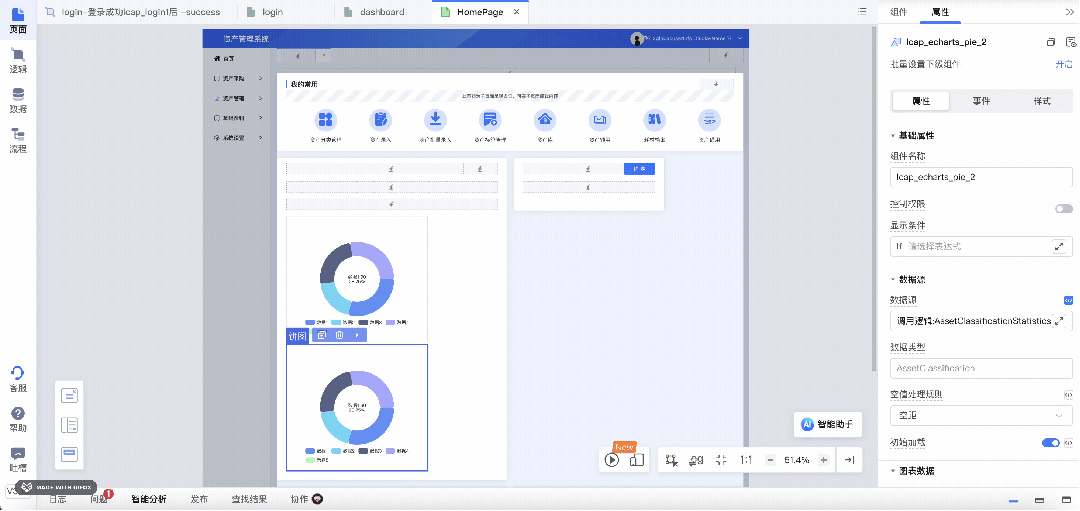The image size is (1080, 511).
Task: Open the 页面 (Pages) sidebar section
Action: click(18, 20)
